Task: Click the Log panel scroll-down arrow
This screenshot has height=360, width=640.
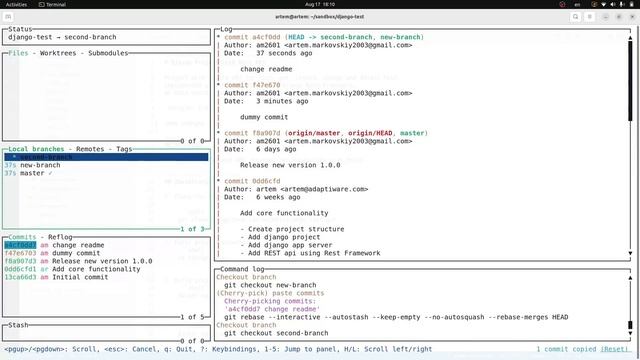Action: 630,253
